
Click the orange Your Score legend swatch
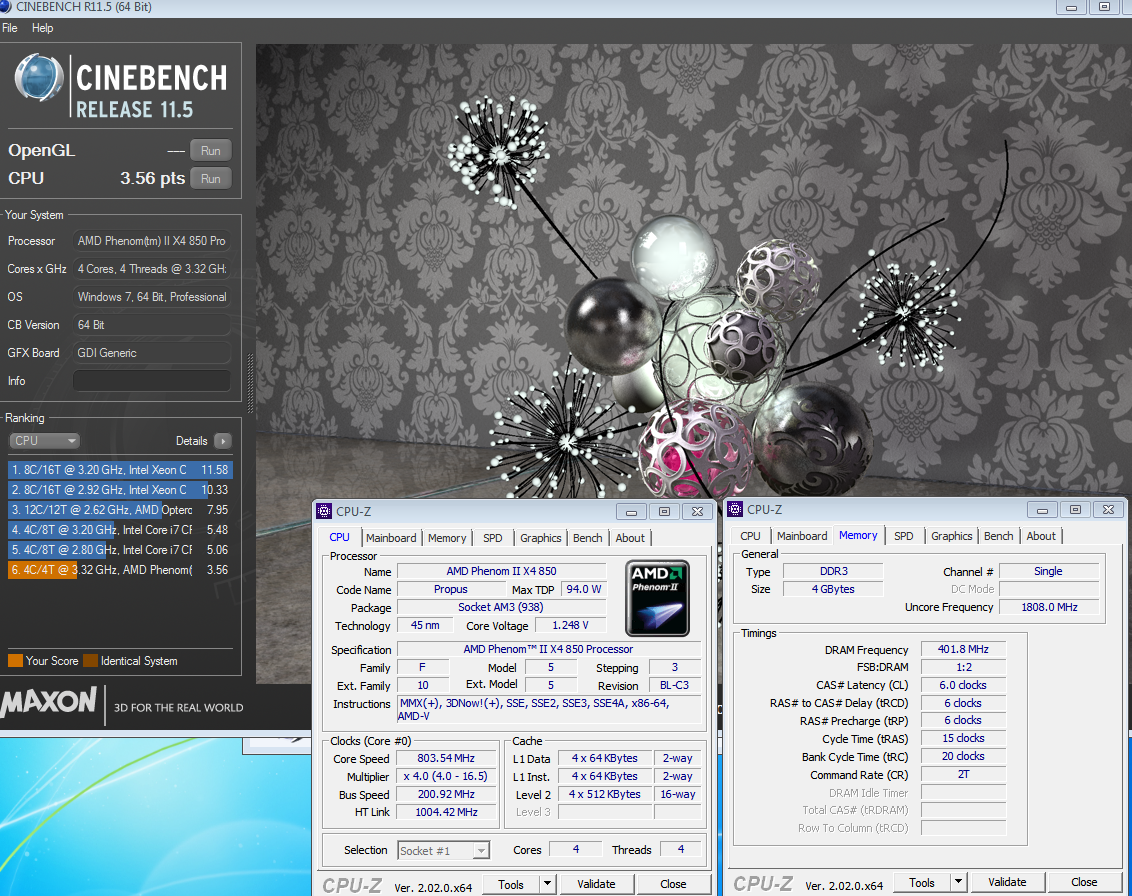15,661
